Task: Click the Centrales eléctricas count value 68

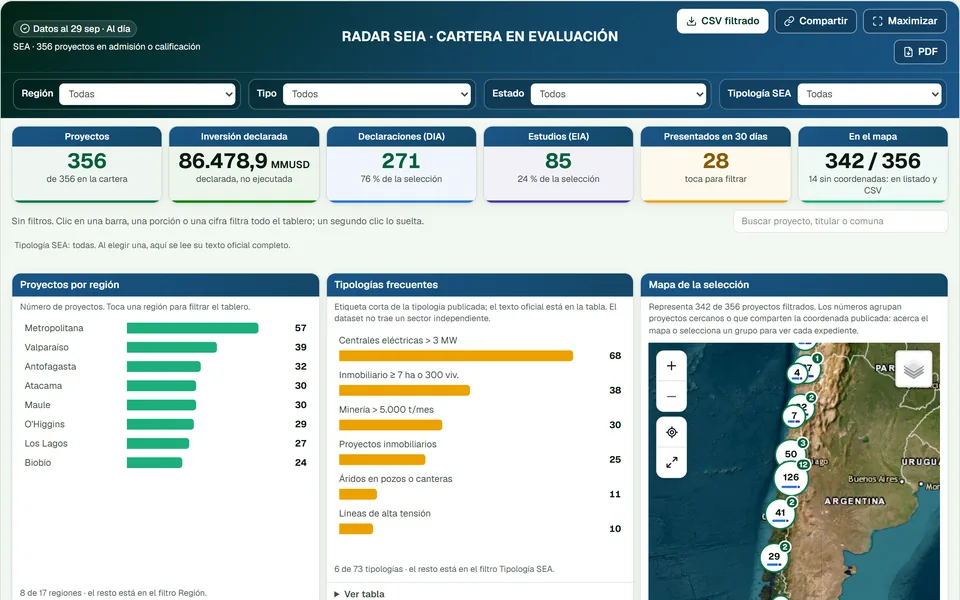Action: click(x=615, y=356)
